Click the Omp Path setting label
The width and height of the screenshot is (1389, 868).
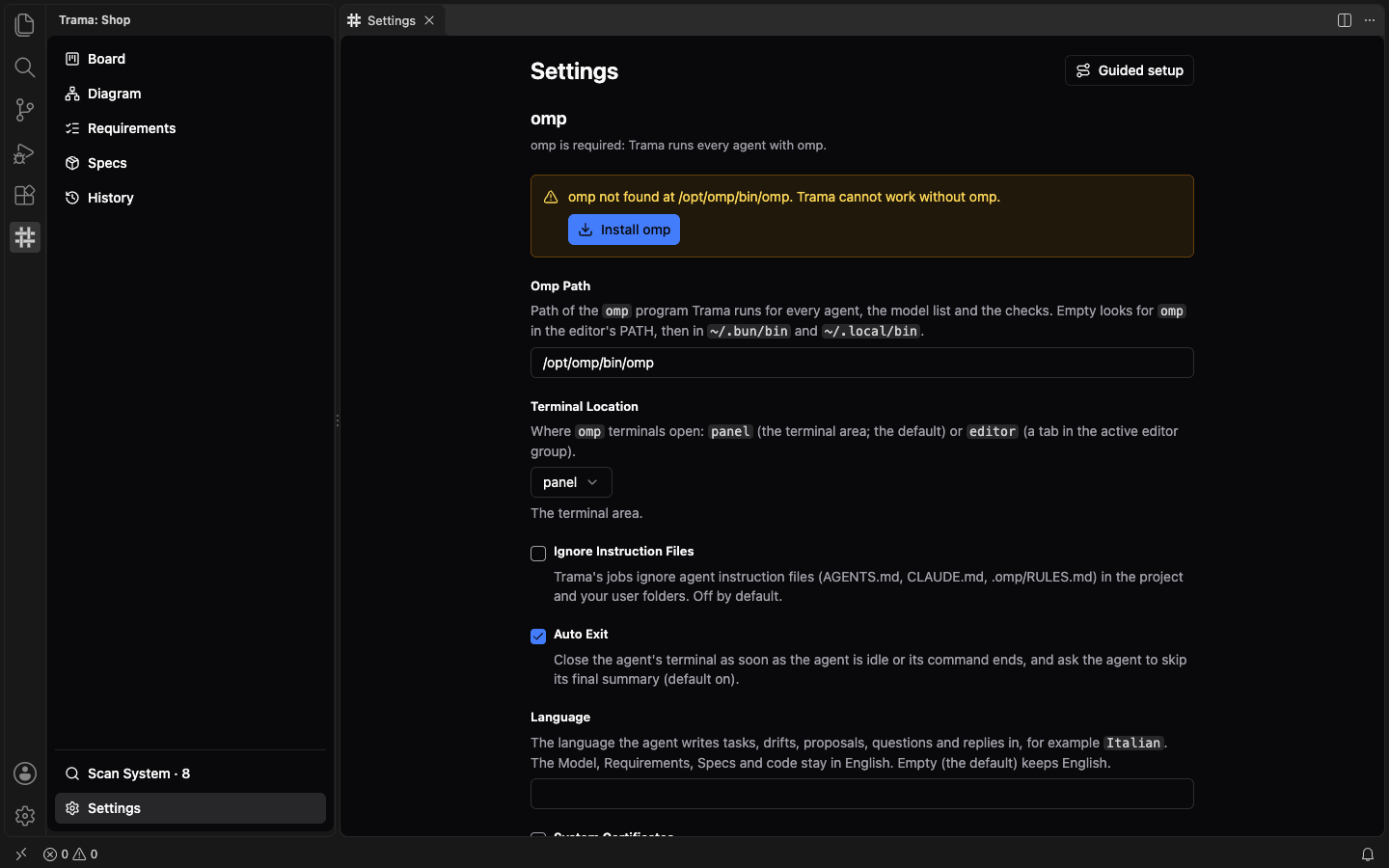[x=560, y=285]
